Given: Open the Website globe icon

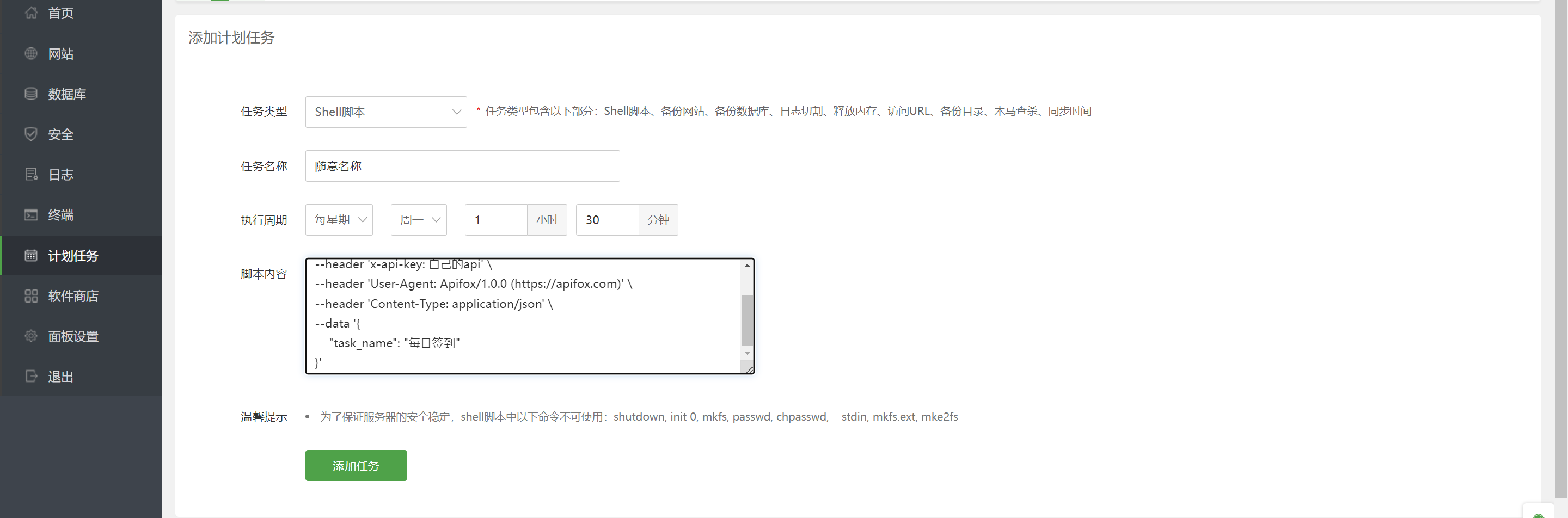Looking at the screenshot, I should [x=31, y=53].
